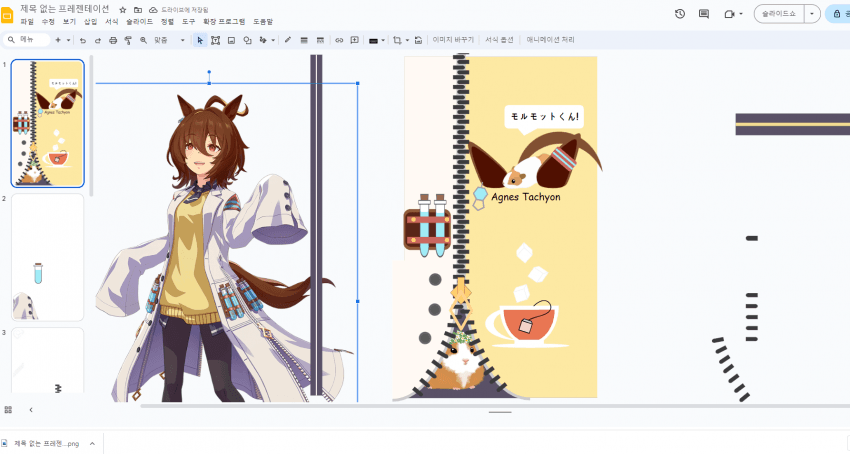Click the shape insert icon
Image resolution: width=850 pixels, height=454 pixels.
point(247,40)
